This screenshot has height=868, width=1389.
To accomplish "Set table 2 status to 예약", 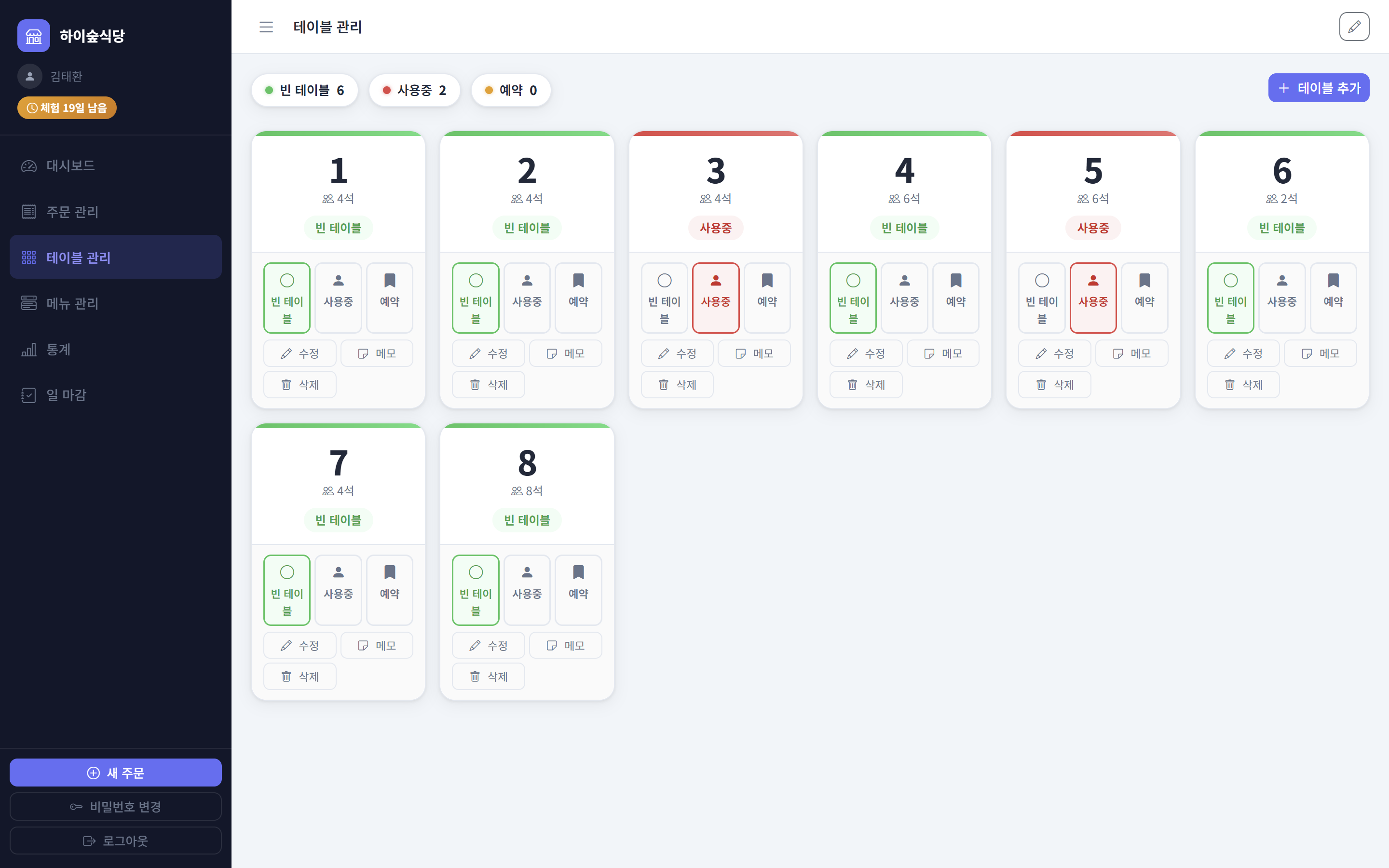I will pyautogui.click(x=579, y=298).
